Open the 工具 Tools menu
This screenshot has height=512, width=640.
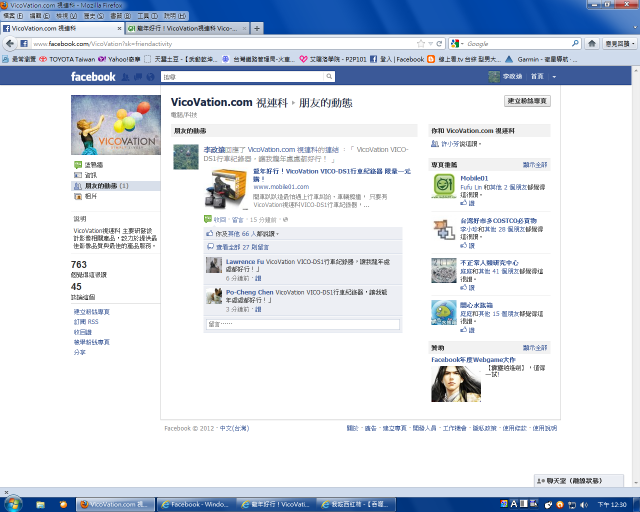click(x=147, y=16)
